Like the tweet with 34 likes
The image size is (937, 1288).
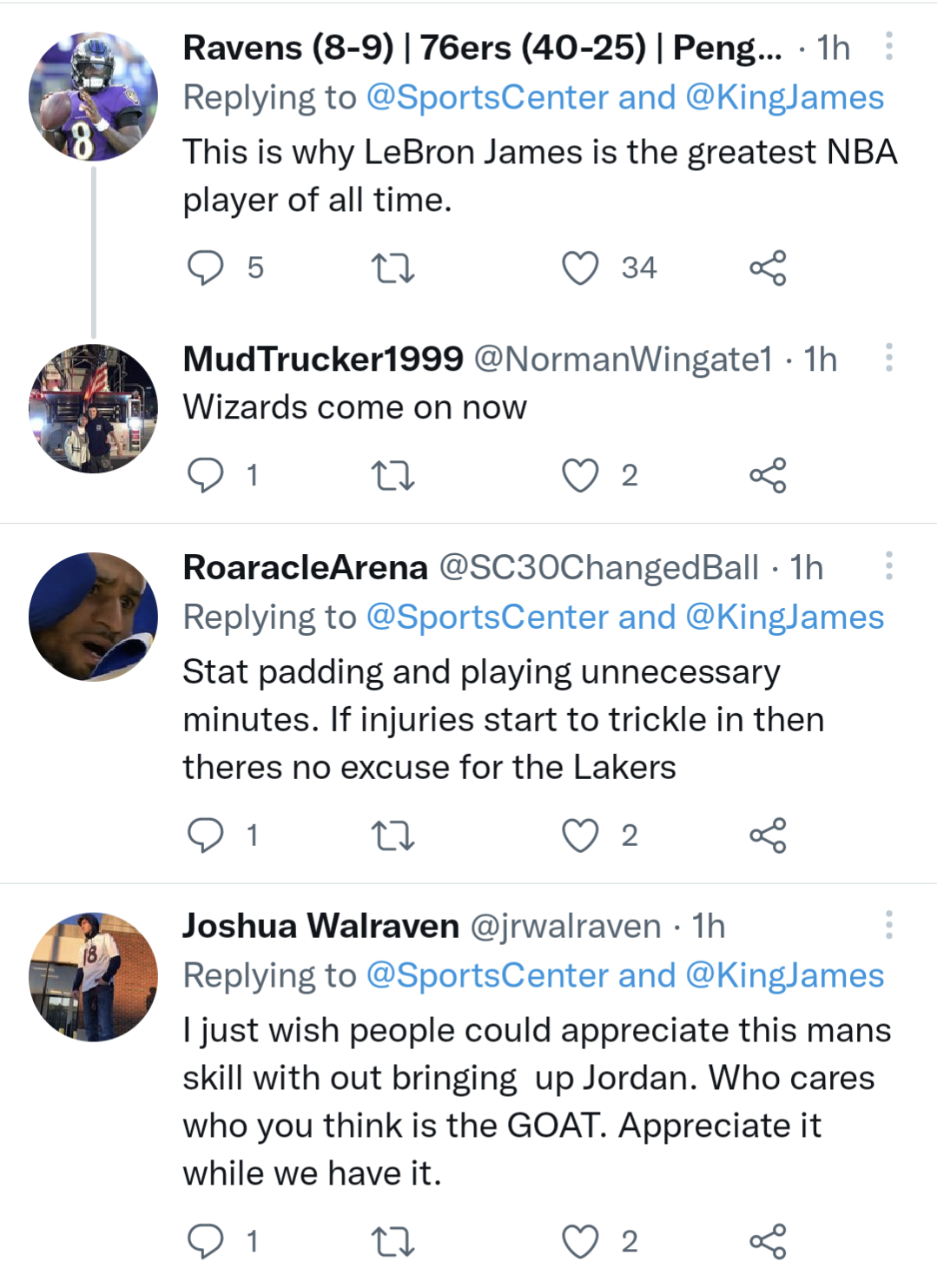tap(580, 268)
